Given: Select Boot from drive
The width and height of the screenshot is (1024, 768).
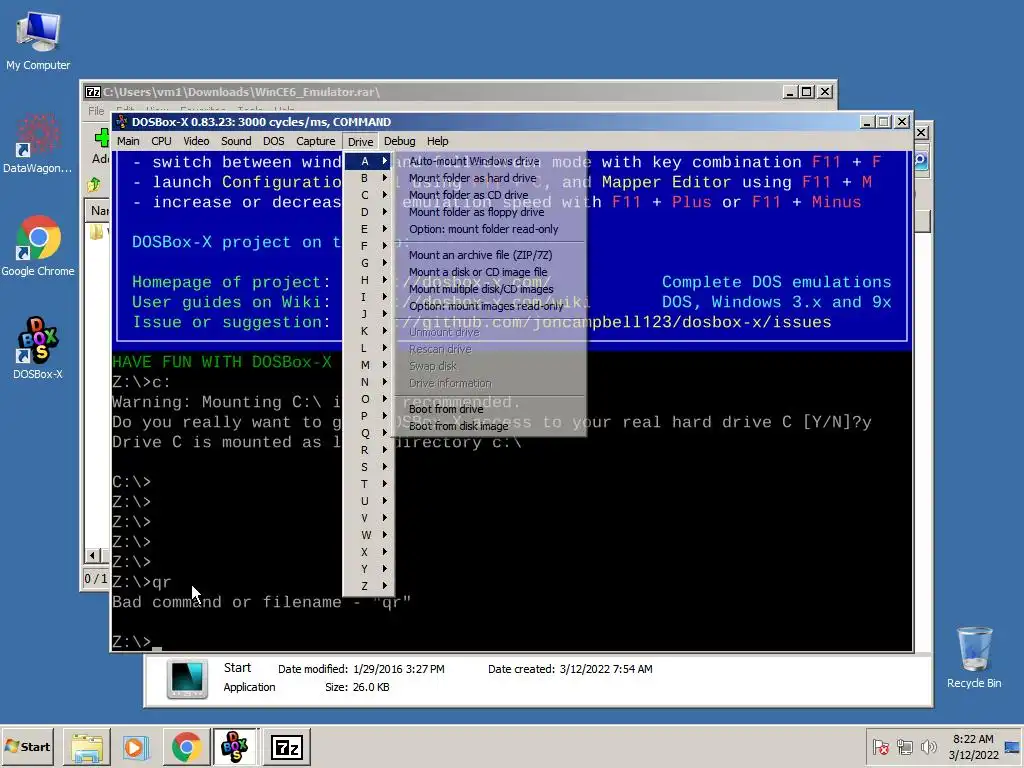Looking at the screenshot, I should click(490, 409).
